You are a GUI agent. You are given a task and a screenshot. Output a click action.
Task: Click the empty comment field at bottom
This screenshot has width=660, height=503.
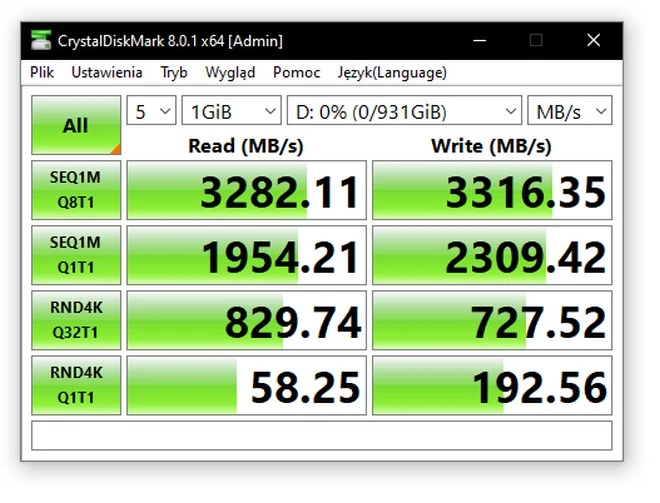coord(322,436)
